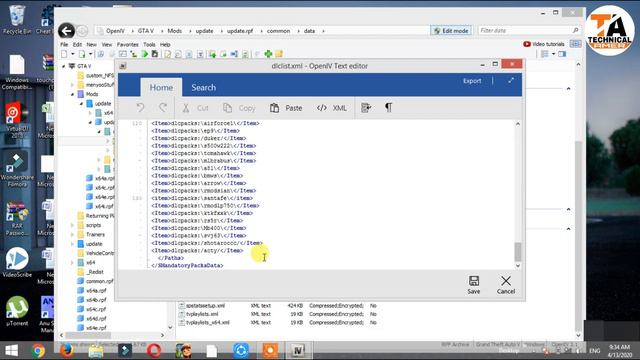This screenshot has width=640, height=360.
Task: Select 'GTA V' in breadcrumb path
Action: [x=146, y=31]
